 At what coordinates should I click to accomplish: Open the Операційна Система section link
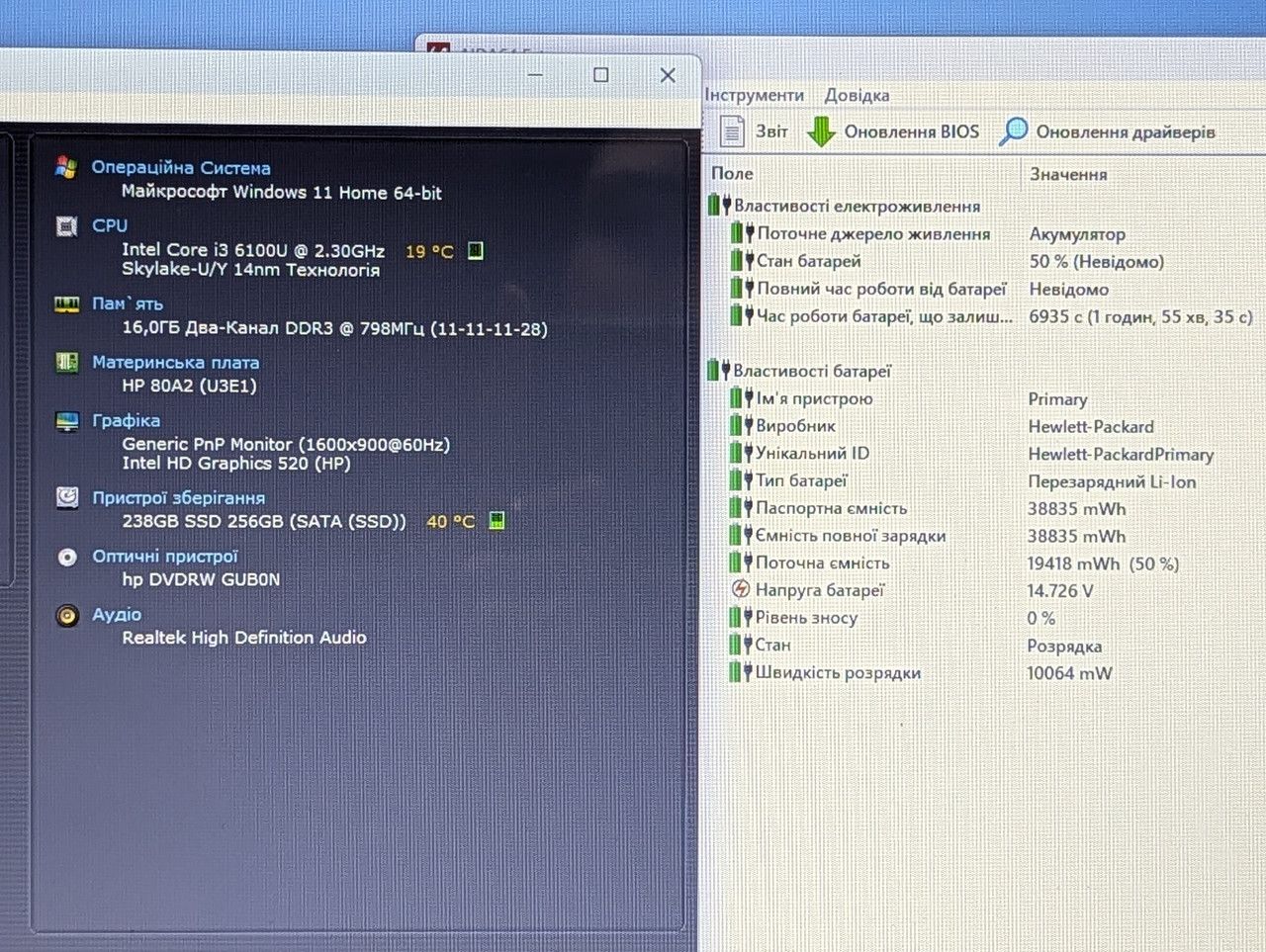pyautogui.click(x=181, y=168)
